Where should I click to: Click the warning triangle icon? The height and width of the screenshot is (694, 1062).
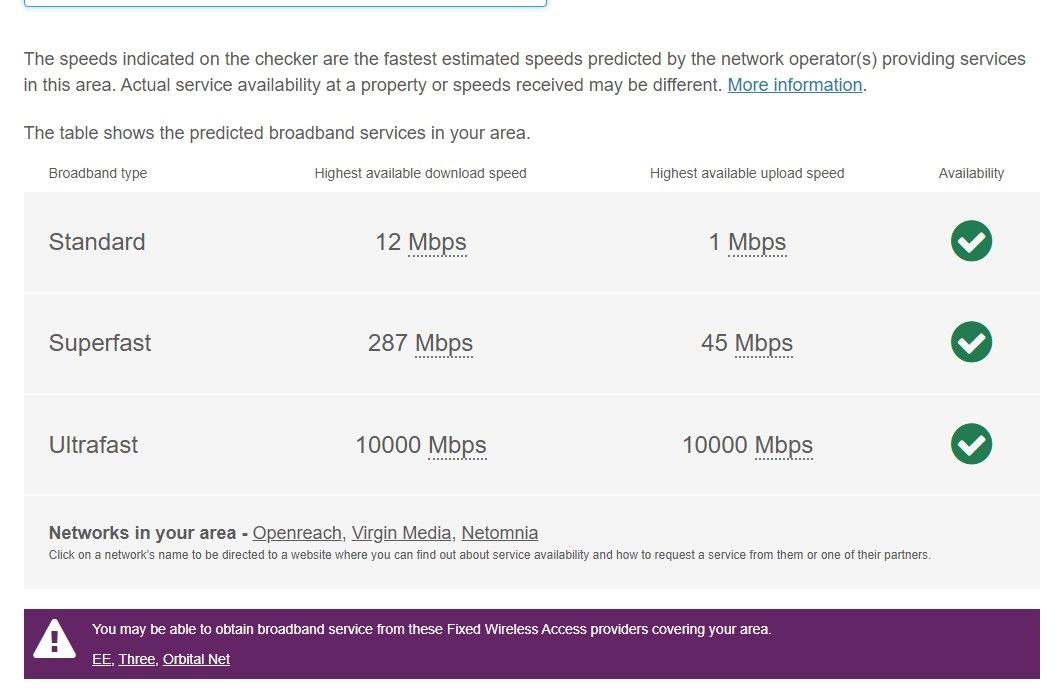[x=54, y=639]
